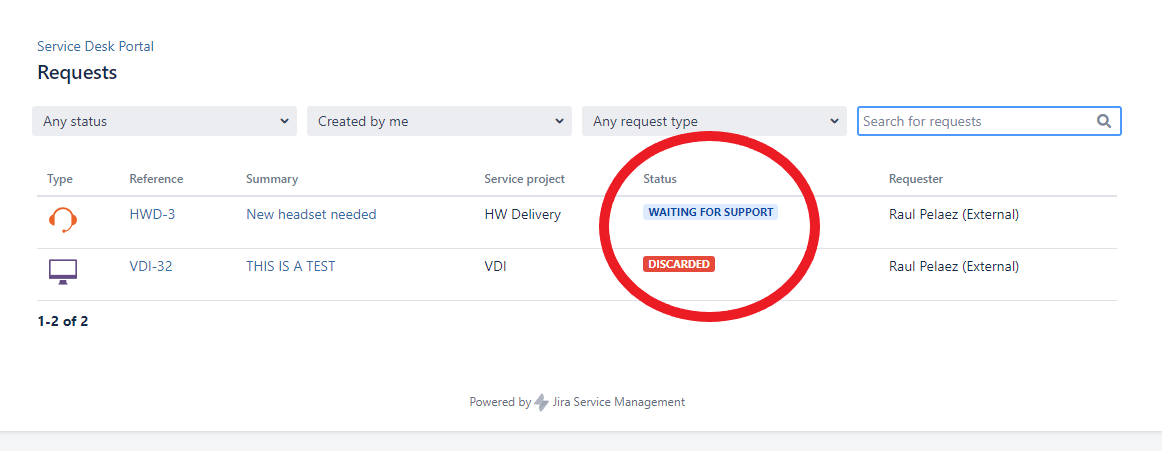Image resolution: width=1162 pixels, height=451 pixels.
Task: Click the WAITING FOR SUPPORT status badge
Action: 710,212
